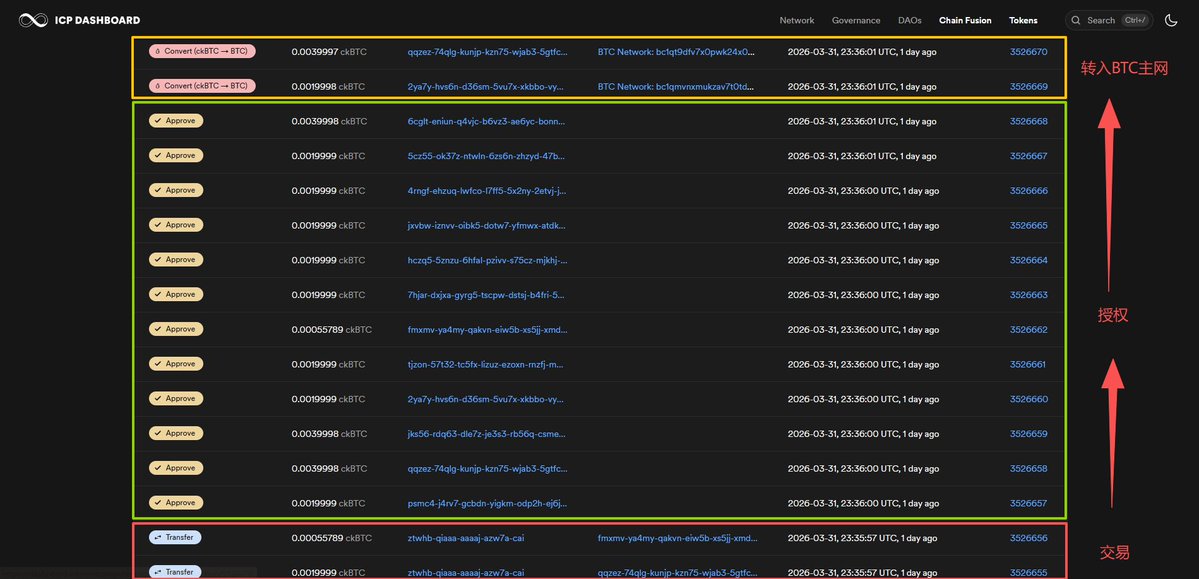Open principal 5cz55-ok37z-ntwln
Image resolution: width=1199 pixels, height=579 pixels.
point(487,156)
